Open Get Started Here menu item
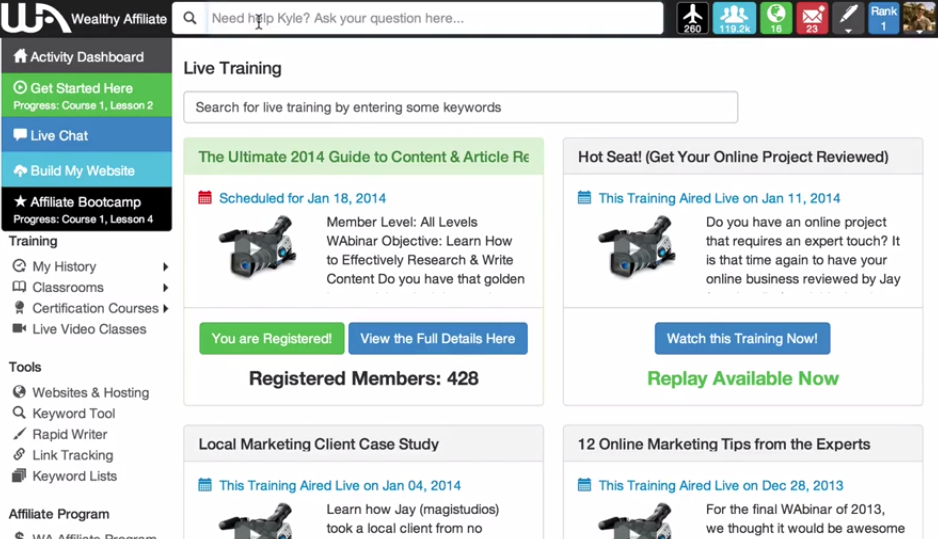Screen dimensions: 938x539 pyautogui.click(x=87, y=95)
